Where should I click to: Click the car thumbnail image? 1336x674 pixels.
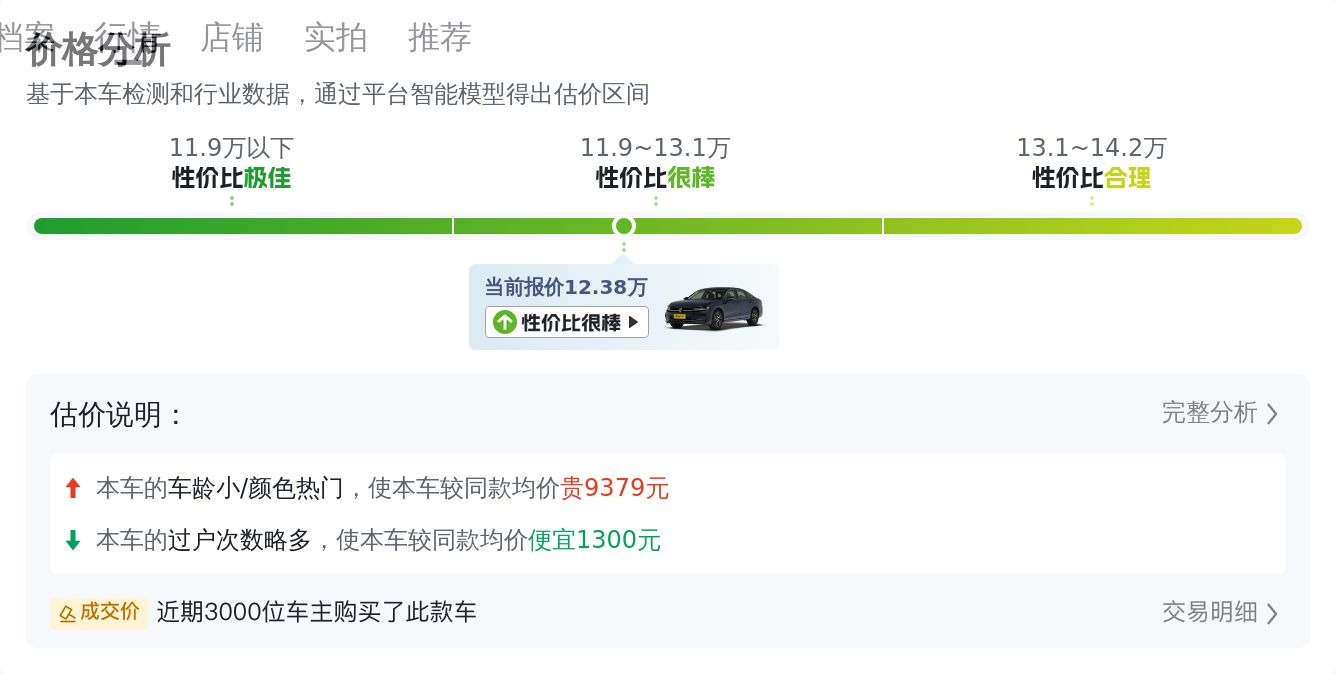coord(713,308)
